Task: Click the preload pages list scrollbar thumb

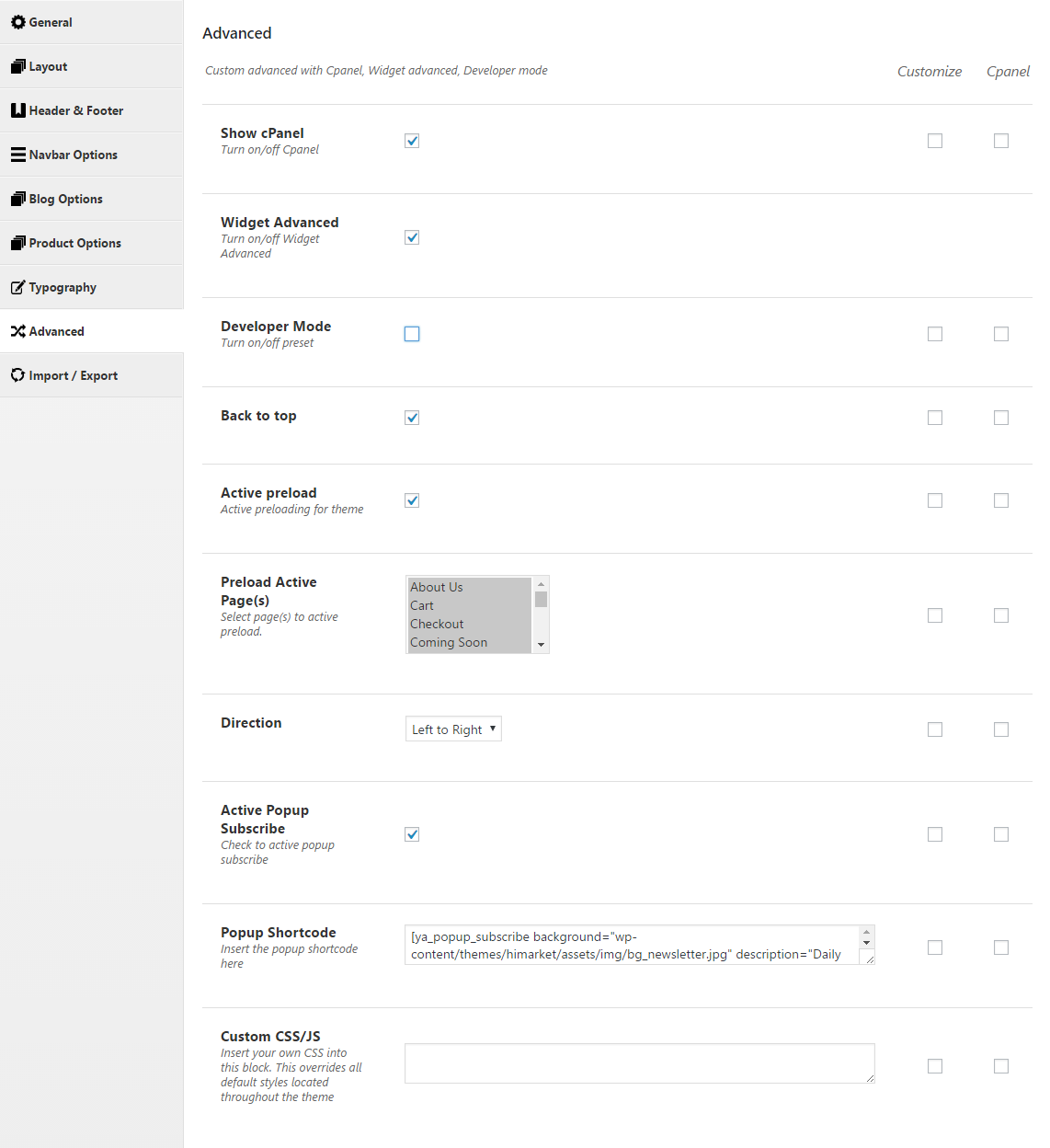Action: [541, 600]
